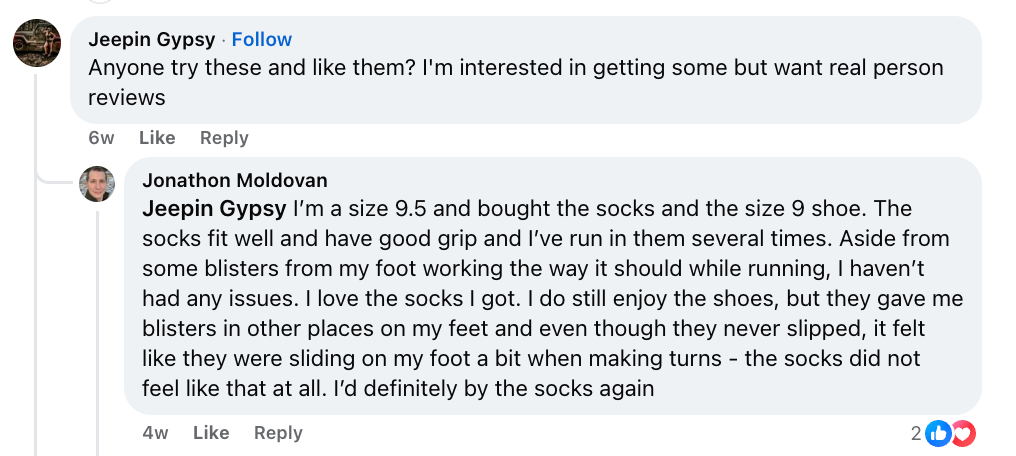Click the red heart reaction icon
This screenshot has height=456, width=1016.
[962, 433]
